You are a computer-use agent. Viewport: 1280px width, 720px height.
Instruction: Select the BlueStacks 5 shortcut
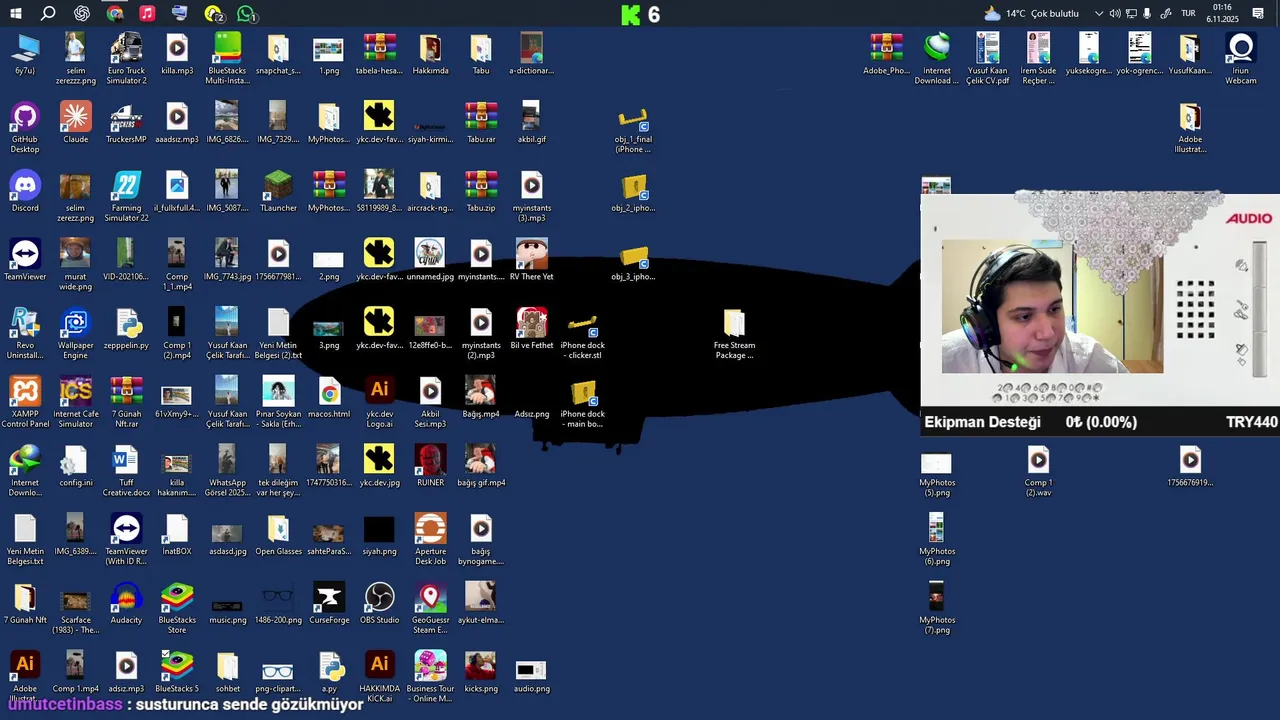[177, 672]
